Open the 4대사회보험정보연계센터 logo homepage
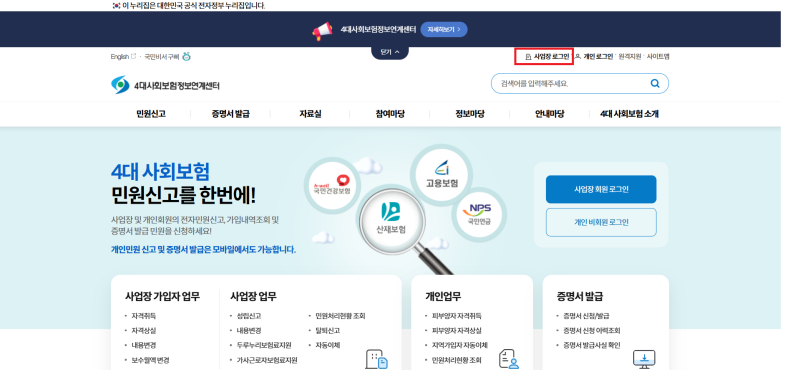Image resolution: width=800 pixels, height=370 pixels. [165, 85]
